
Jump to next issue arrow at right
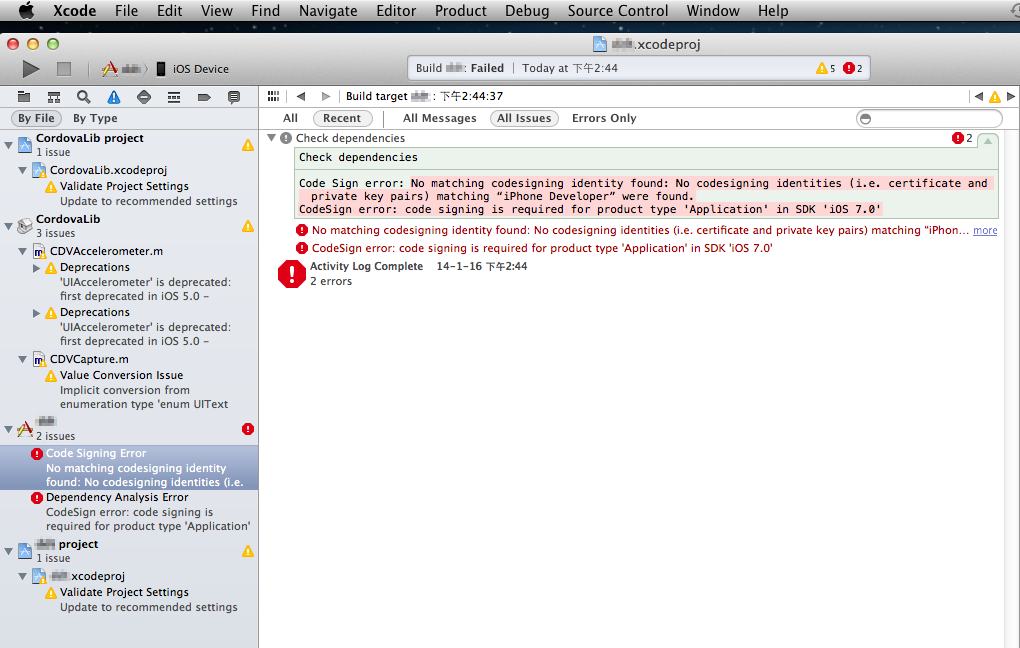(x=1011, y=96)
